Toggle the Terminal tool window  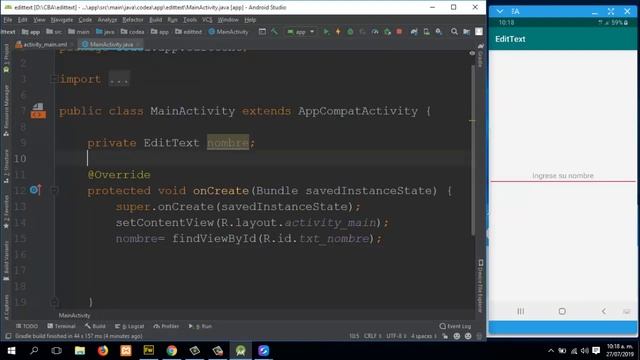pyautogui.click(x=61, y=326)
